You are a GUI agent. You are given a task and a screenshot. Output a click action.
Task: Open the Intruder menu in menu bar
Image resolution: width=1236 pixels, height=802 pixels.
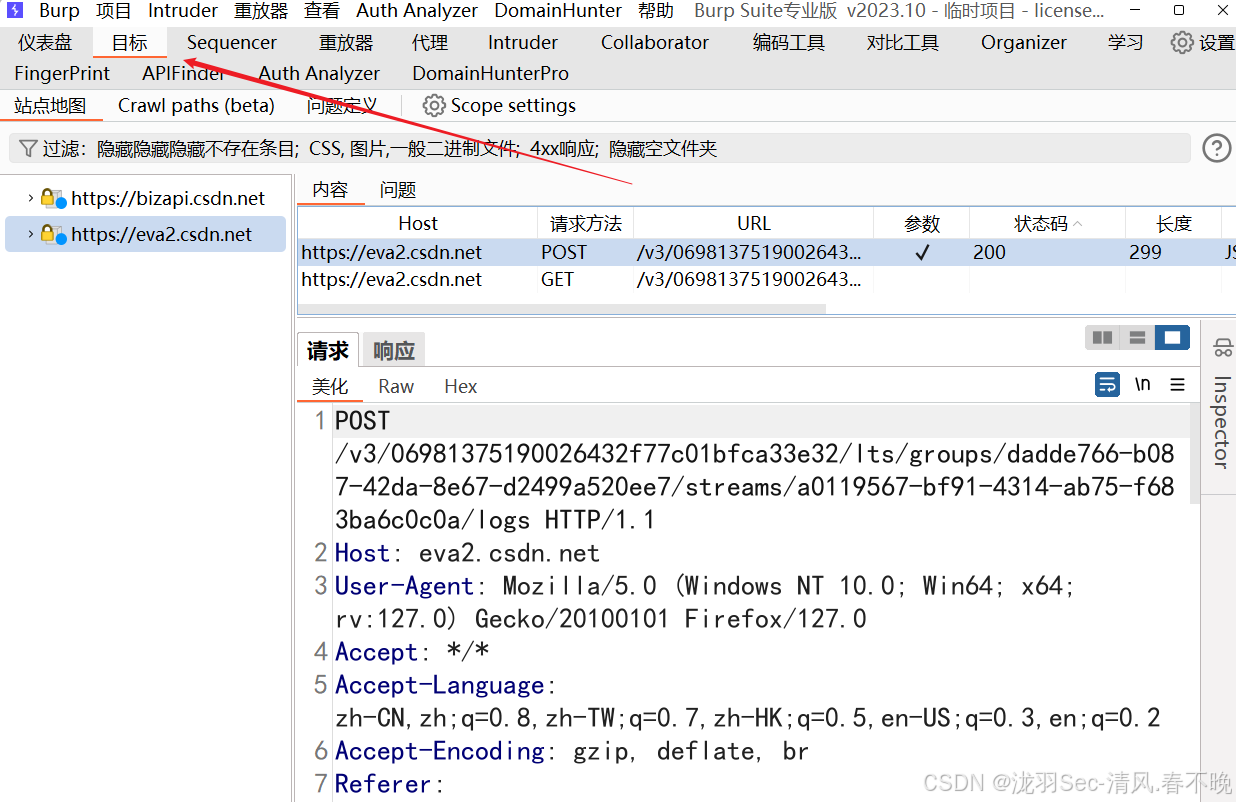click(183, 11)
